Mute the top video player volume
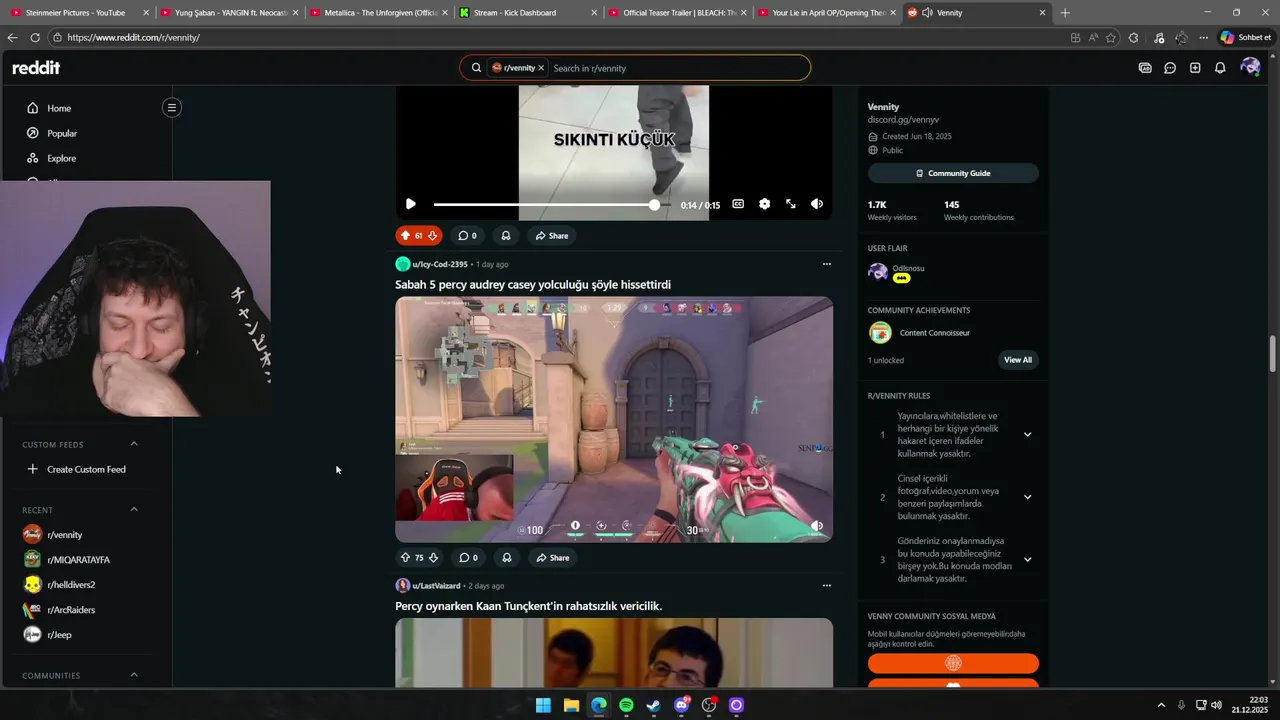Screen dimensions: 1280x720 (817, 204)
